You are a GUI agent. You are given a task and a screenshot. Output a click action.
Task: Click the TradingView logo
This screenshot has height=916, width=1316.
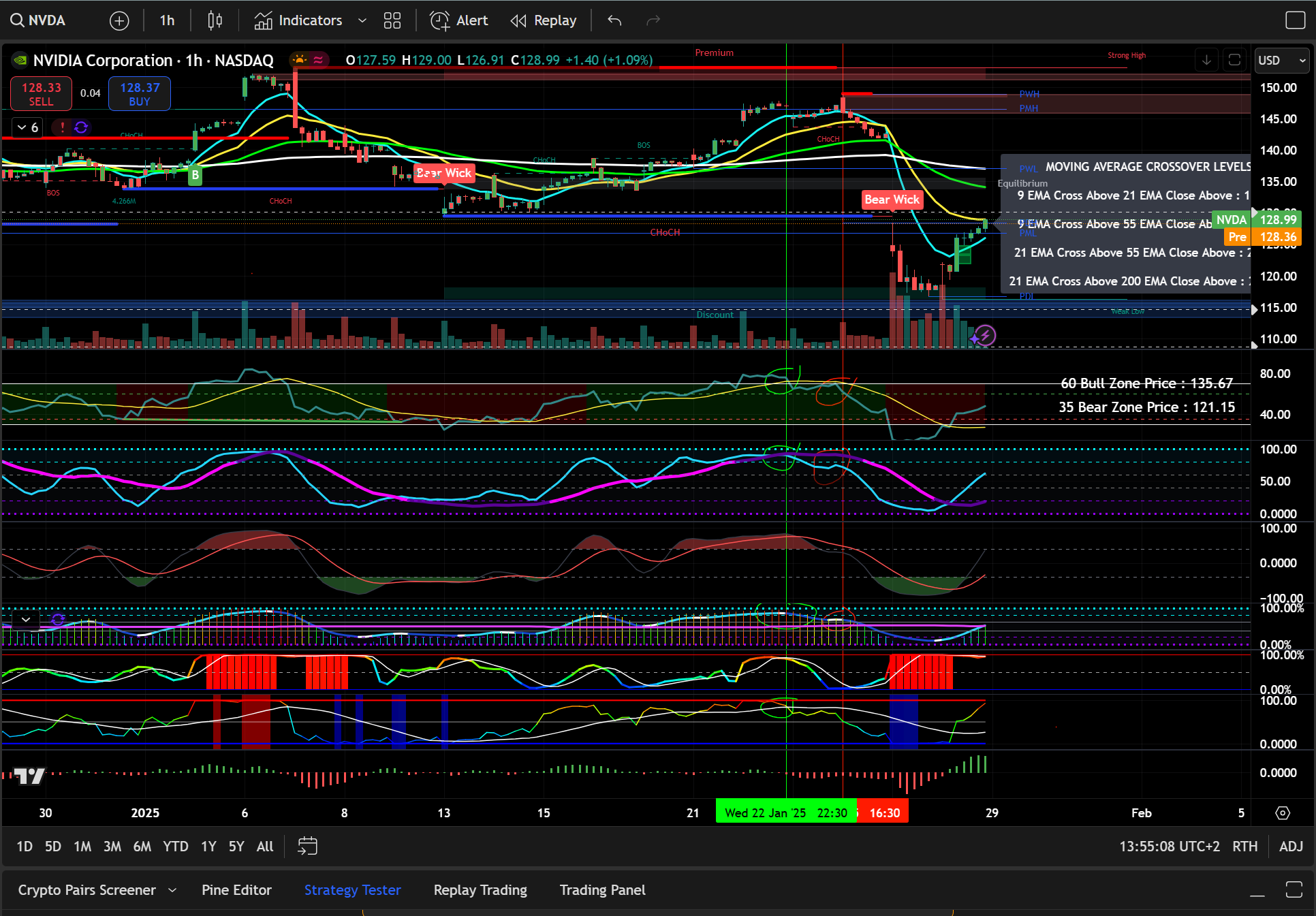(30, 776)
